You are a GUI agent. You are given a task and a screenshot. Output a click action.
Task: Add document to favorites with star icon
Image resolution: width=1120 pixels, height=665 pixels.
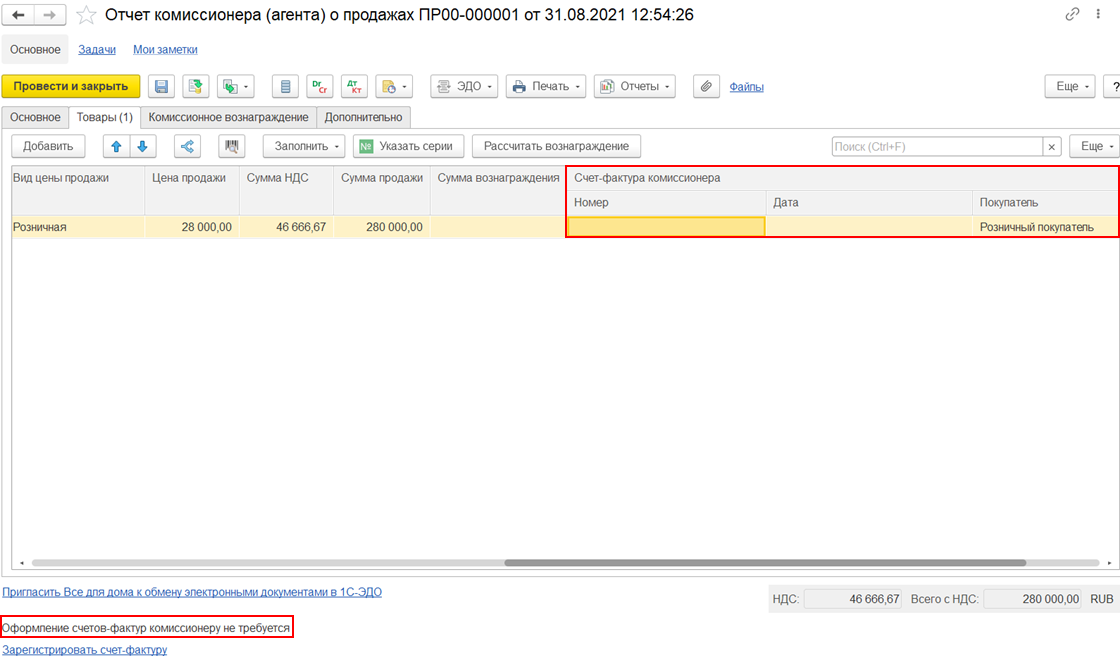[86, 14]
